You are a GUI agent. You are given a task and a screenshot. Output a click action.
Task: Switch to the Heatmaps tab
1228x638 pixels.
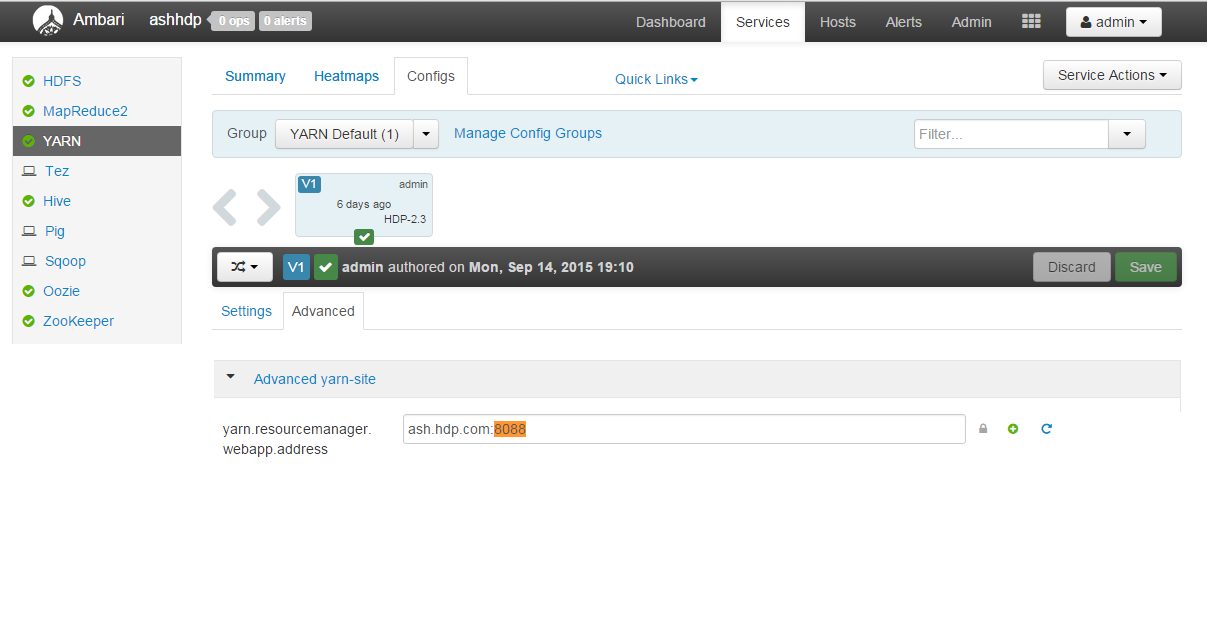(x=347, y=76)
